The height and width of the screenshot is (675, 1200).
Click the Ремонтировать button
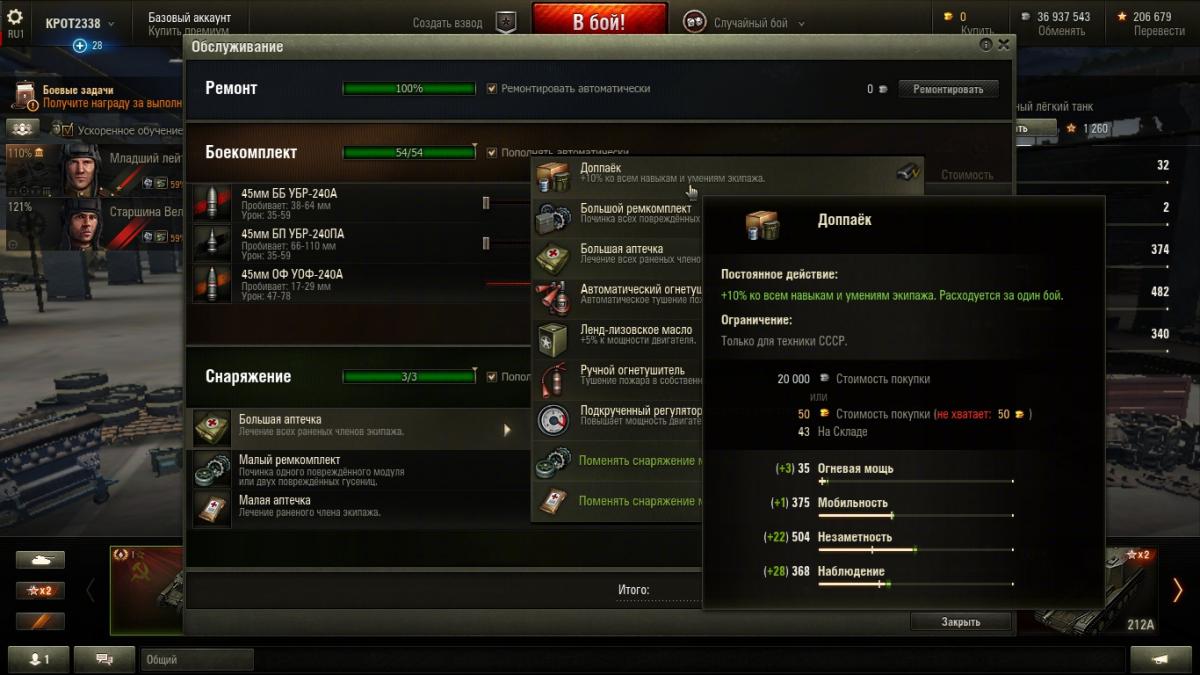click(x=948, y=89)
